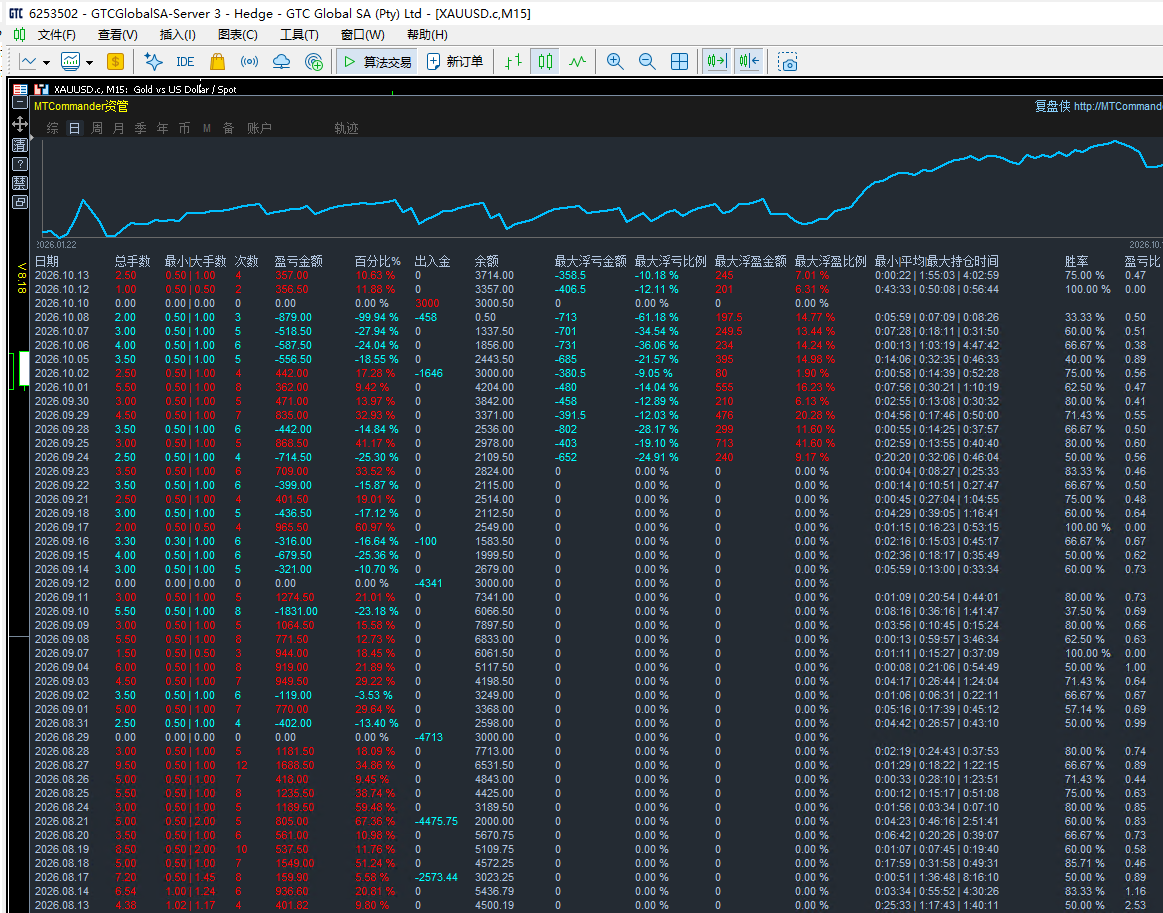This screenshot has height=913, width=1163.
Task: Click the radar with plus icon
Action: (314, 62)
